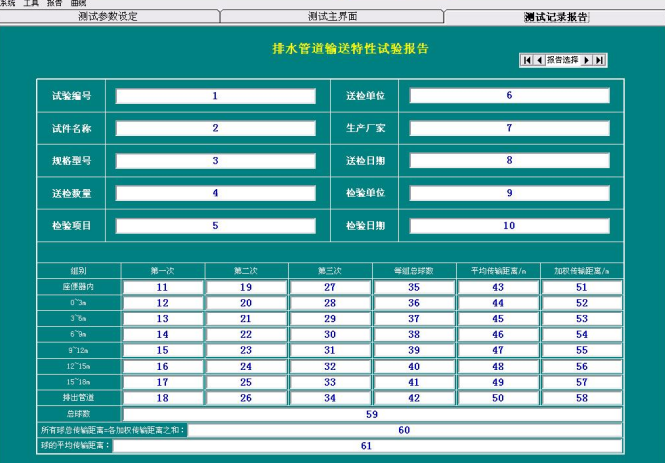The height and width of the screenshot is (463, 665).
Task: Open the 系统 menu
Action: (8, 4)
